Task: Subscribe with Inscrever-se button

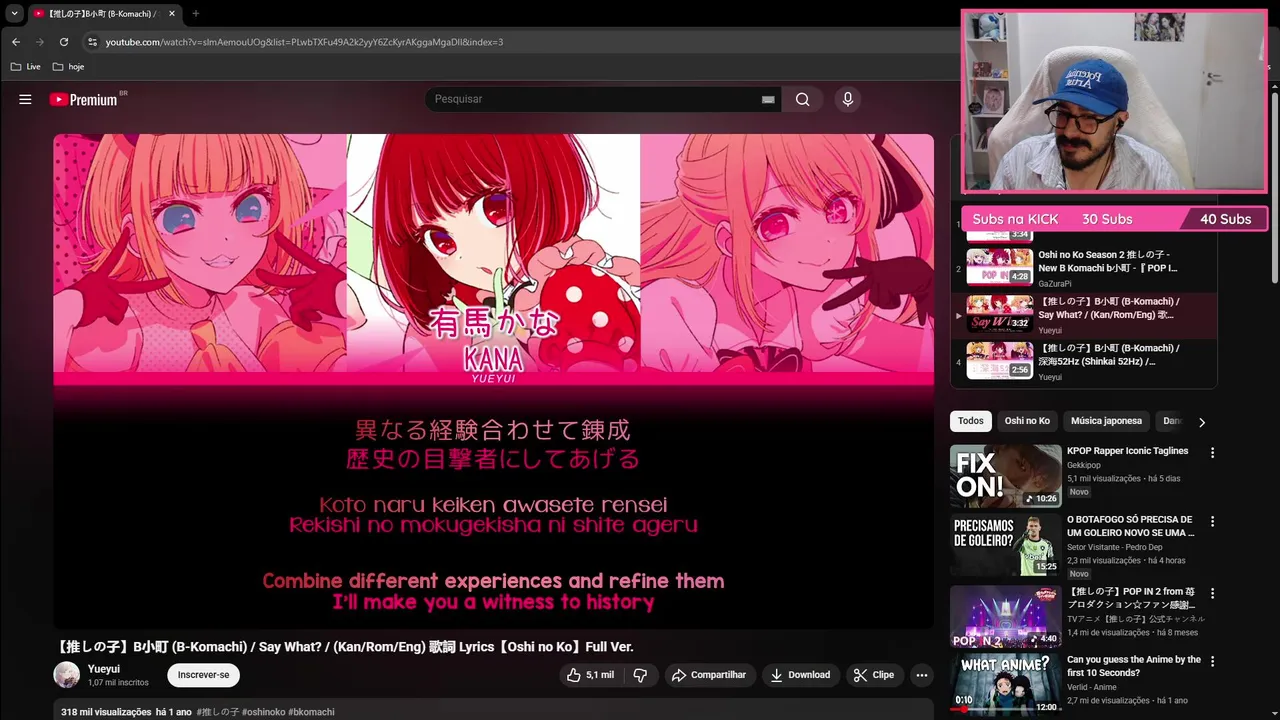Action: pyautogui.click(x=203, y=675)
